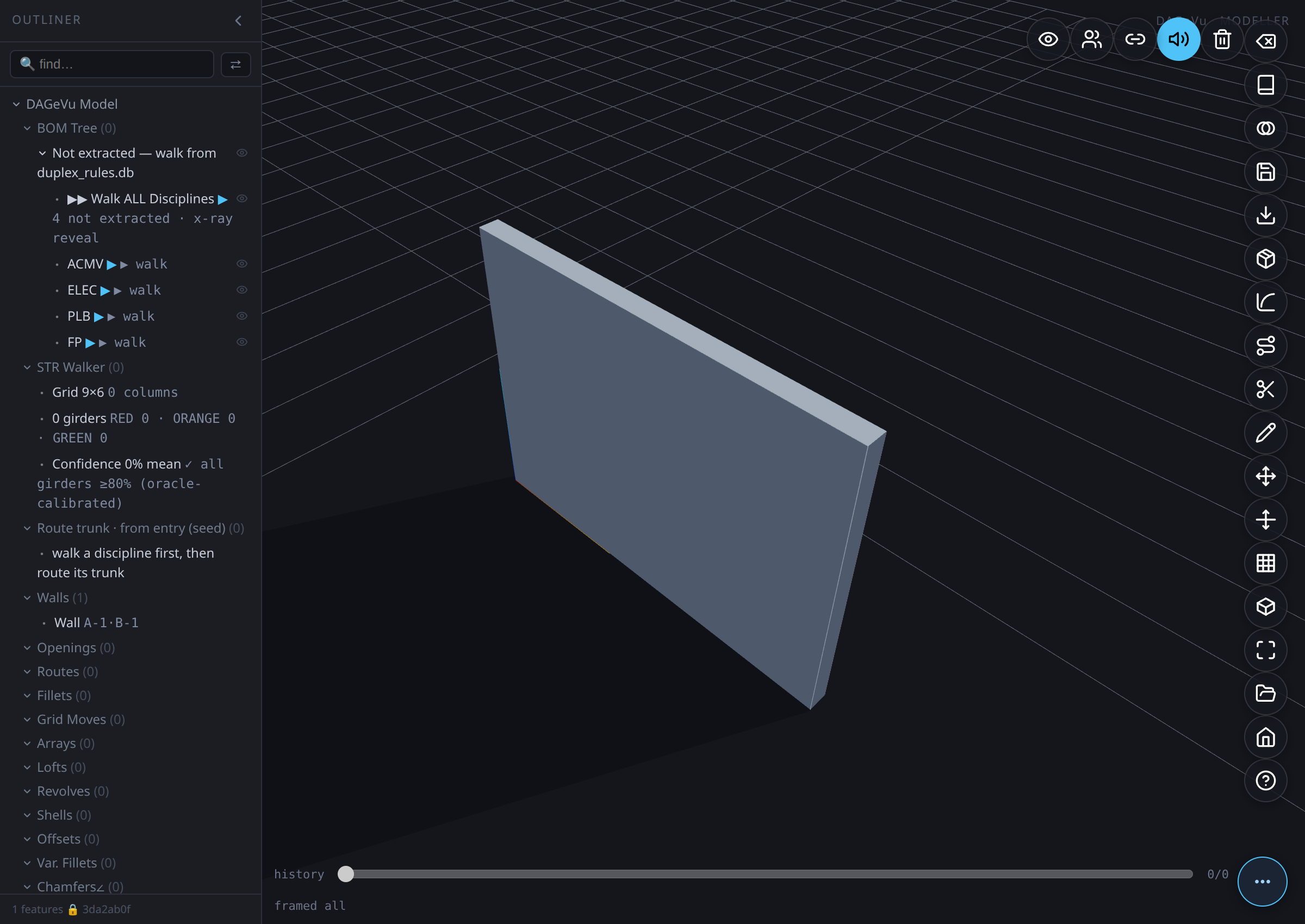The image size is (1305, 924).
Task: Toggle the Grid Moves section chevron
Action: pos(27,720)
